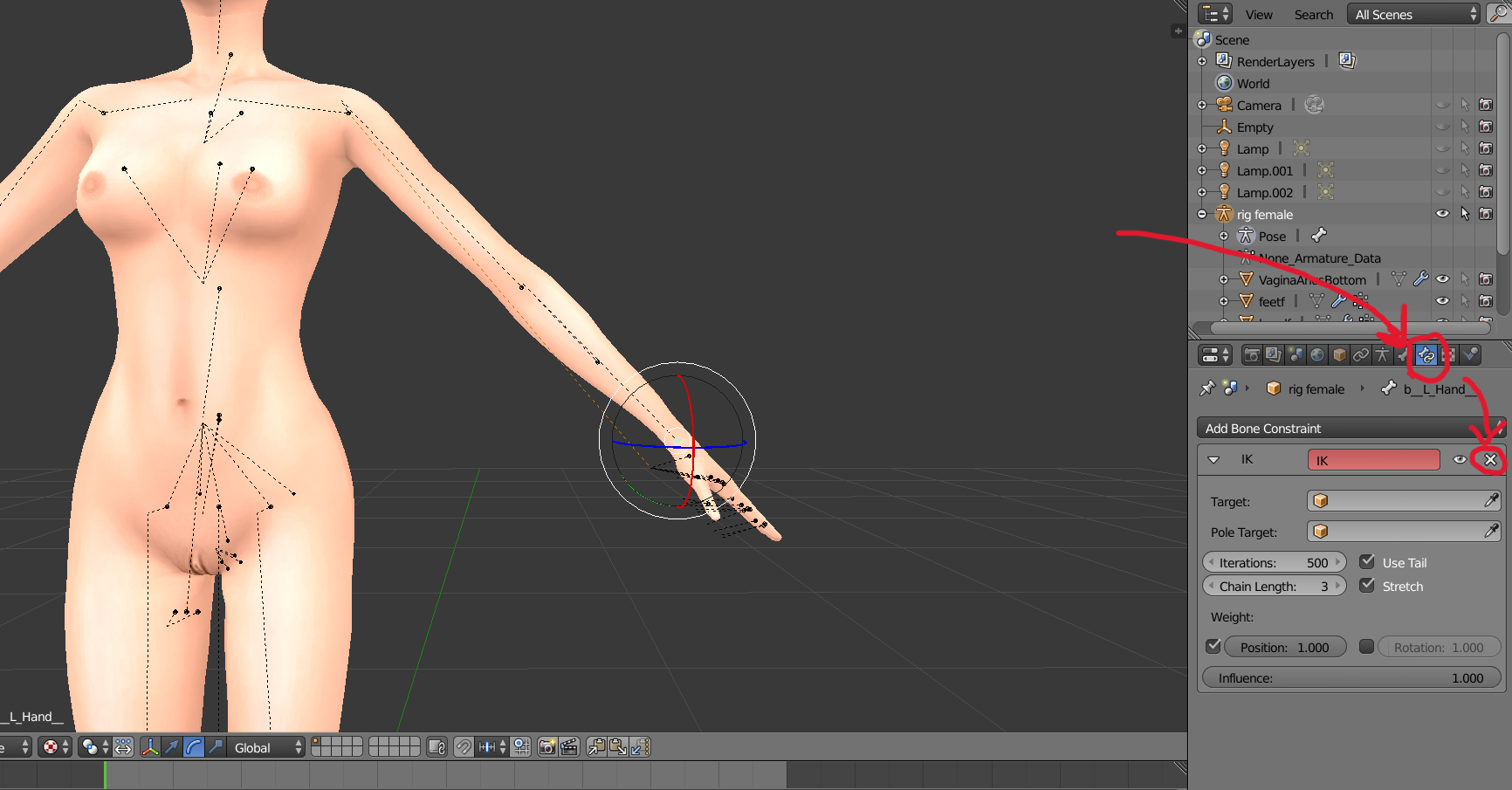This screenshot has height=790, width=1512.
Task: Open the Armature data properties tab
Action: 1382,355
